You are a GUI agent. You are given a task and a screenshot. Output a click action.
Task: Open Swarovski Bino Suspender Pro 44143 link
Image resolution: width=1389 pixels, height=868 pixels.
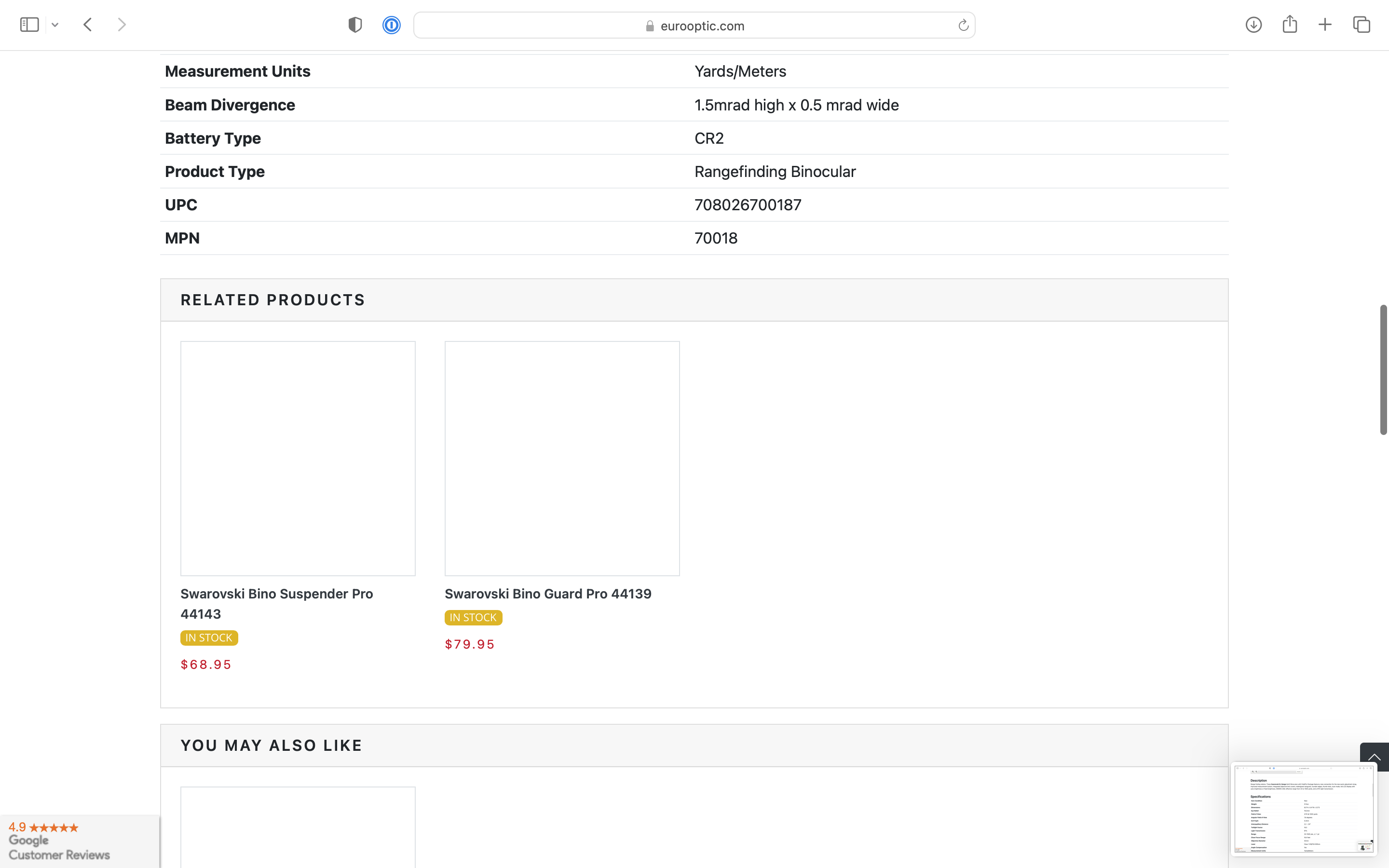pos(277,604)
